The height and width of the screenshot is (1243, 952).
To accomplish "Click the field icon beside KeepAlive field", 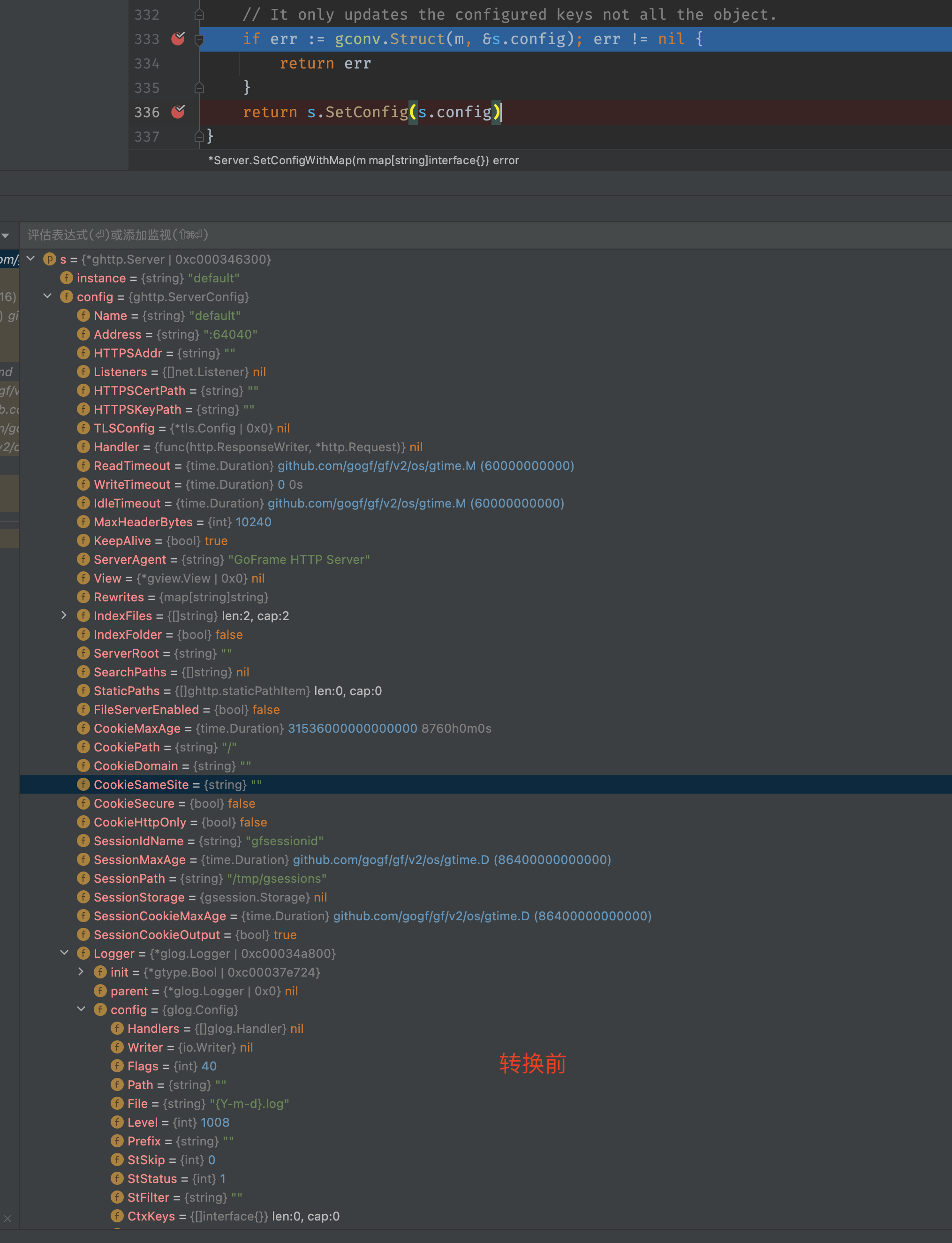I will point(83,541).
